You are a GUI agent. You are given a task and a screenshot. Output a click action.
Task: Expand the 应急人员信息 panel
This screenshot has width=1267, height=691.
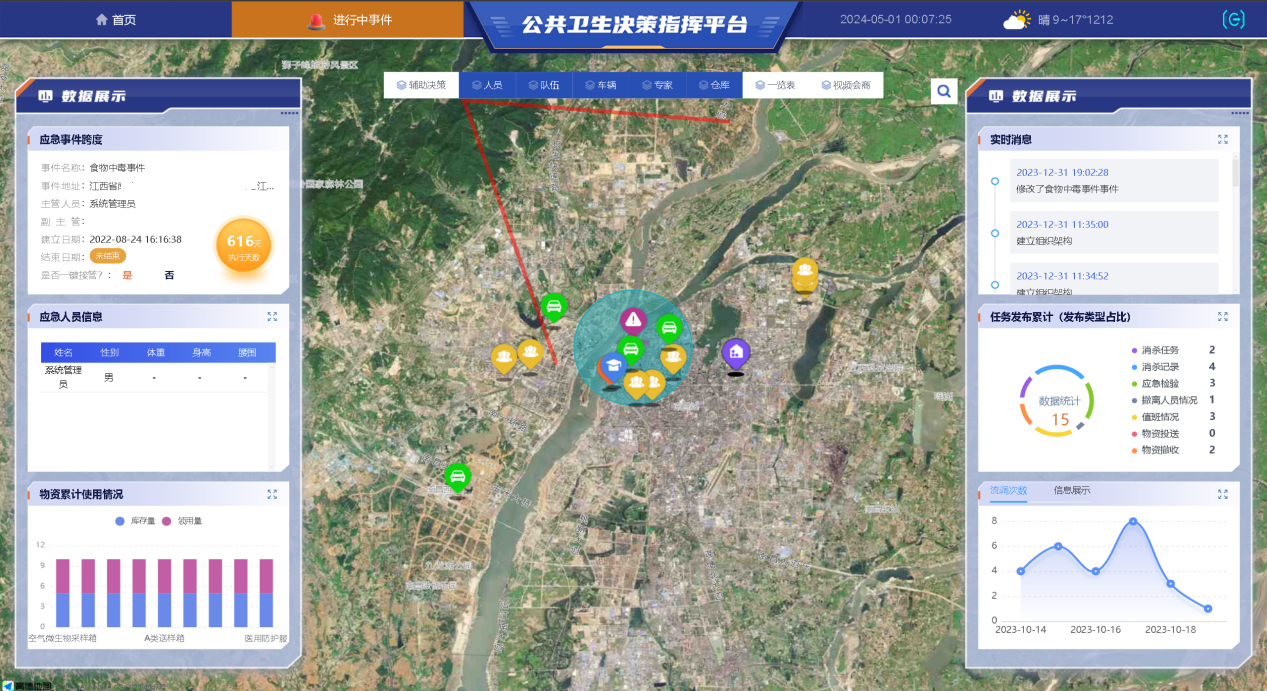272,317
